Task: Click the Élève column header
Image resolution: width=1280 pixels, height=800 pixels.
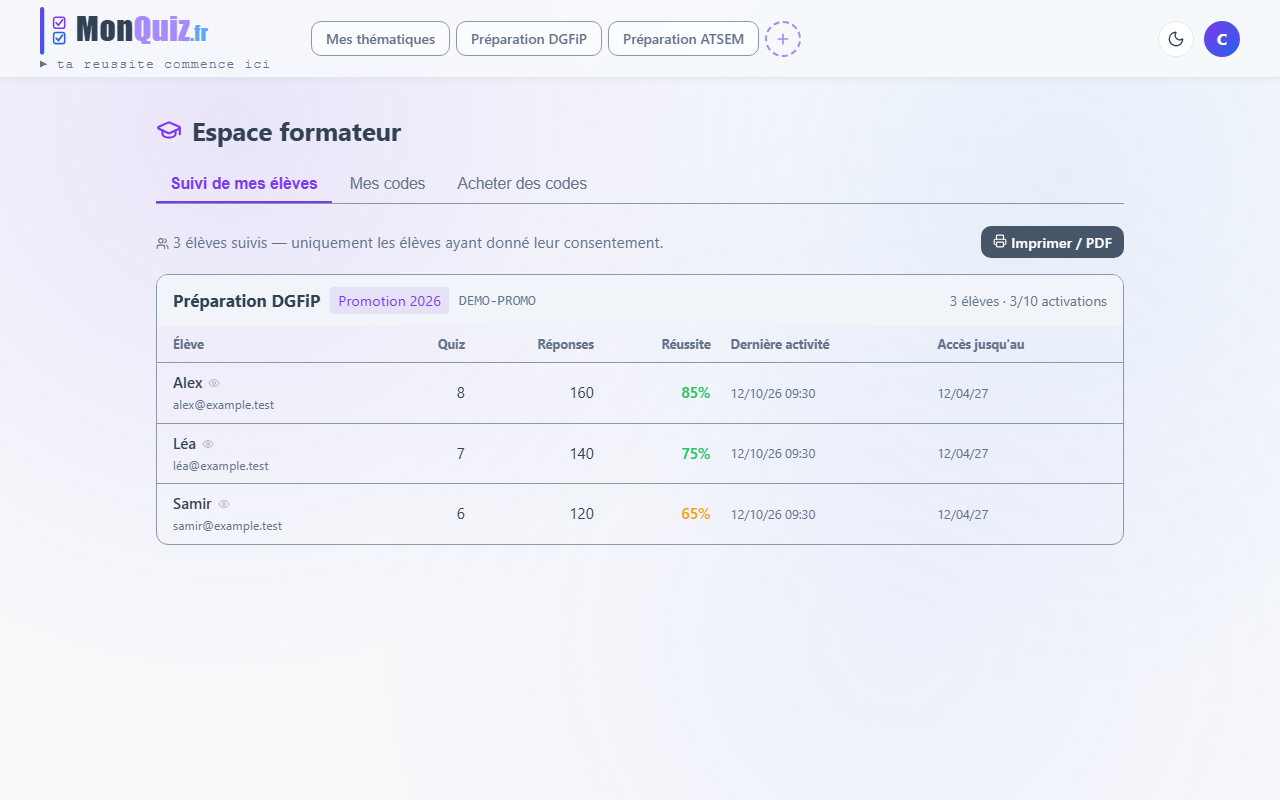Action: 188,344
